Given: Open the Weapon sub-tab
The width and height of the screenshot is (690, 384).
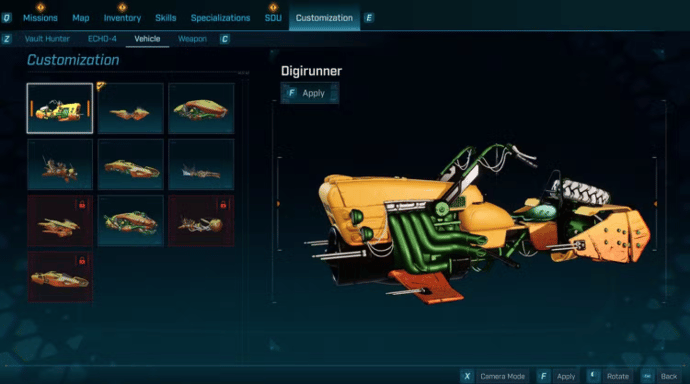Looking at the screenshot, I should click(192, 39).
